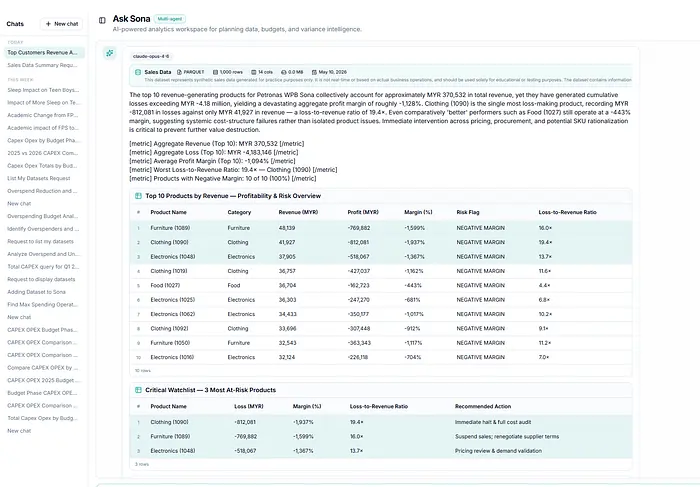Click the Product Name header in Top 10 table
700x487 pixels.
point(168,212)
